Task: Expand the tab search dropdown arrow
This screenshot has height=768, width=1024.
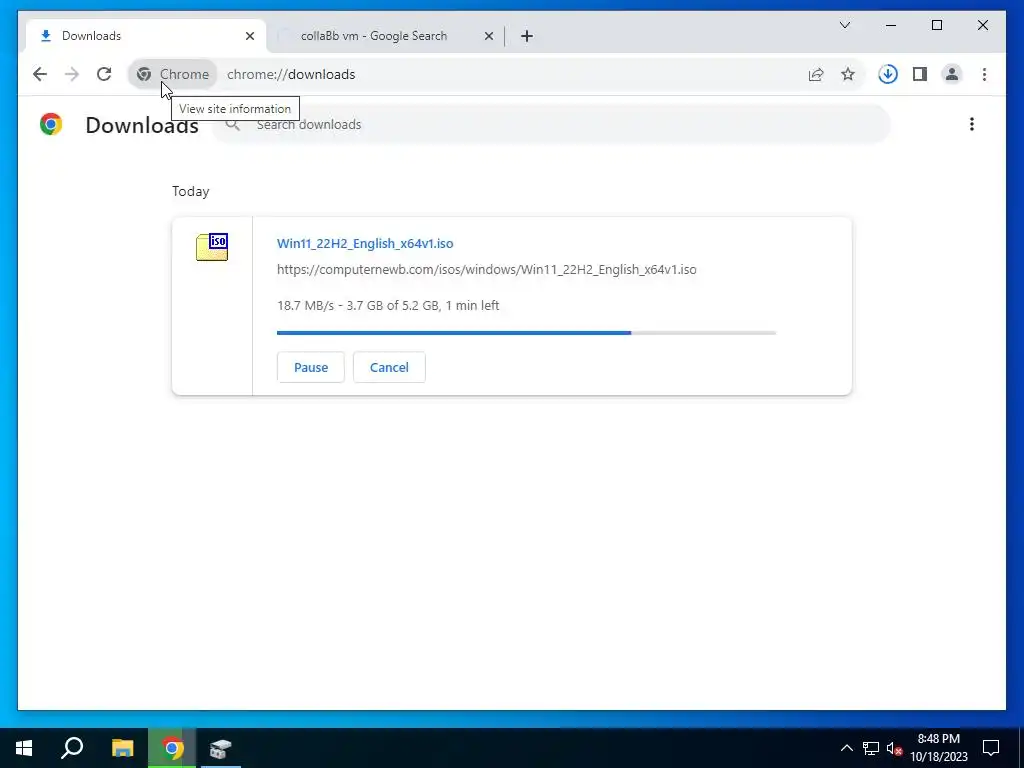Action: pos(844,25)
